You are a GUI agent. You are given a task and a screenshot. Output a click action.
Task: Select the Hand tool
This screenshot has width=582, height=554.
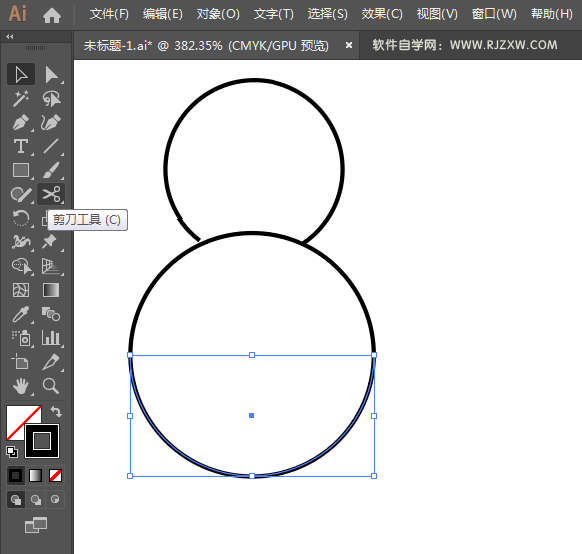21,386
